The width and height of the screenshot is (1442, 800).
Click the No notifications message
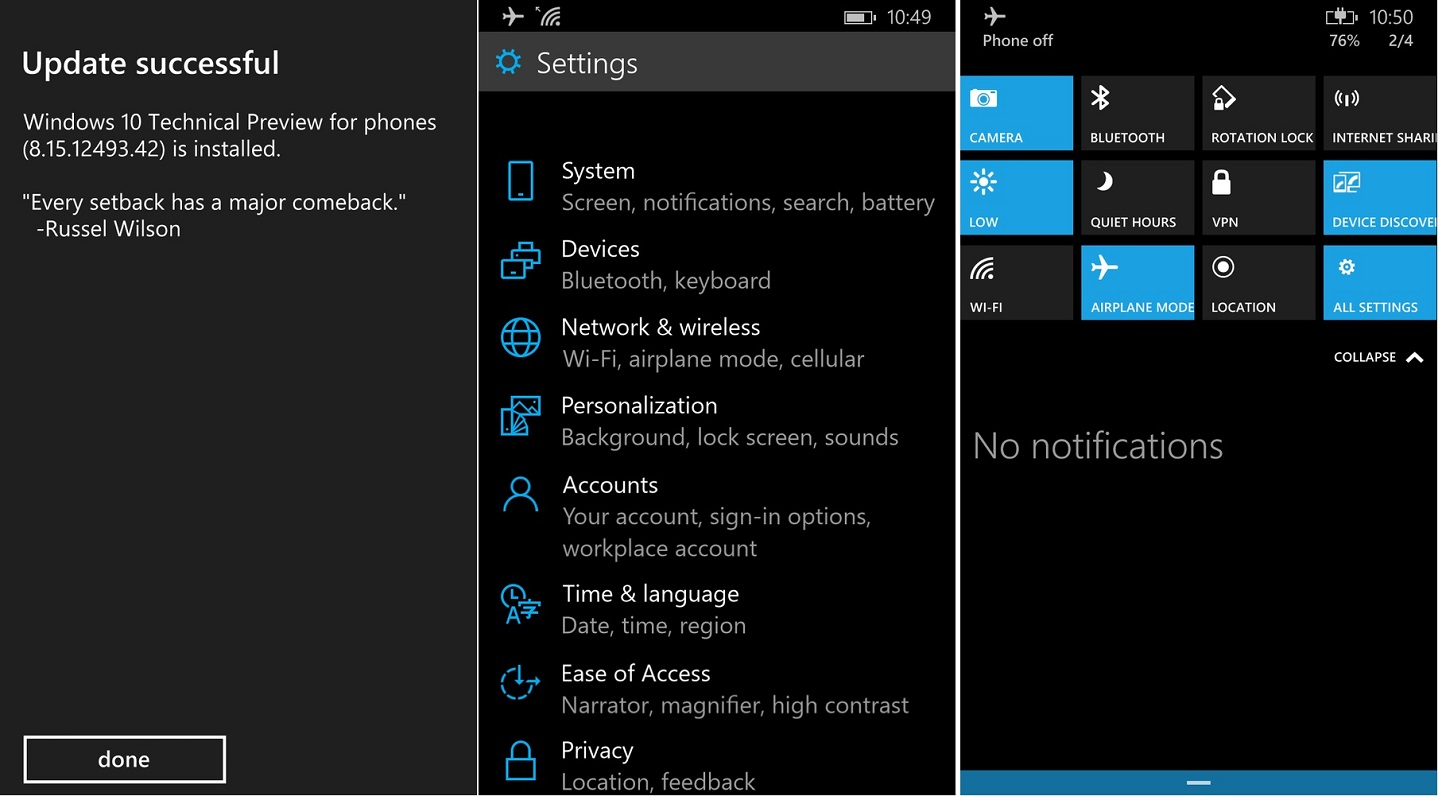pyautogui.click(x=1098, y=446)
